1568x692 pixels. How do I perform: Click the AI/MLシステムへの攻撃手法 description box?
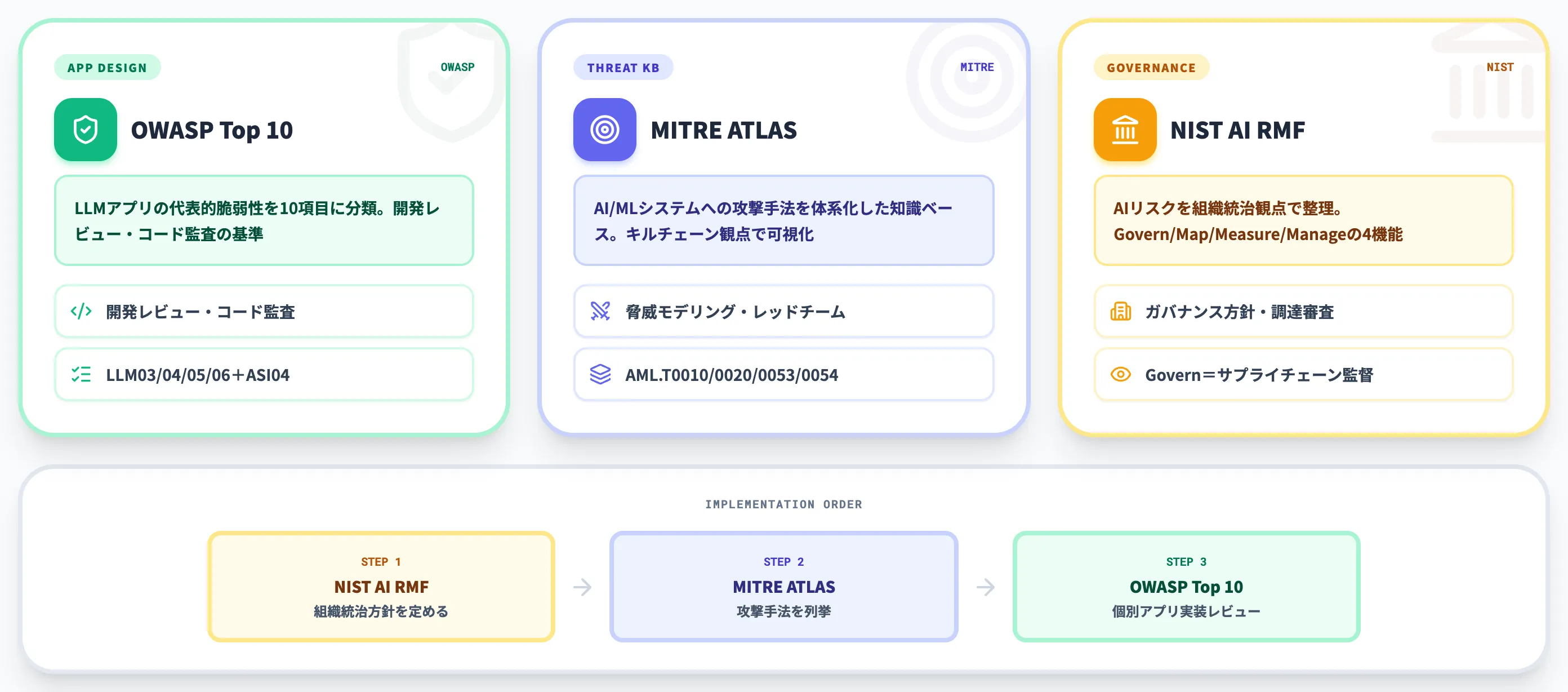(784, 220)
